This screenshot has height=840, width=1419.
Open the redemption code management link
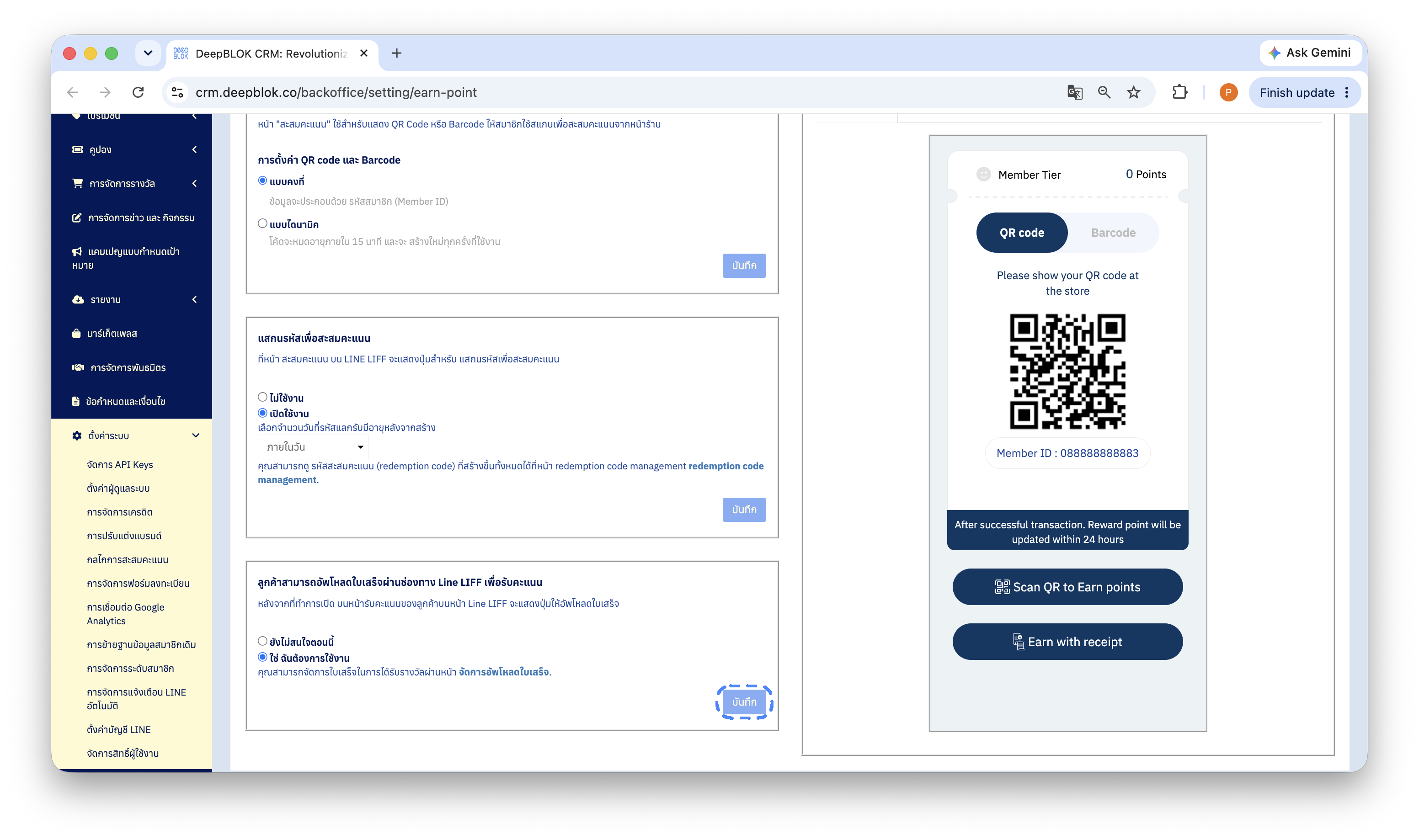511,473
